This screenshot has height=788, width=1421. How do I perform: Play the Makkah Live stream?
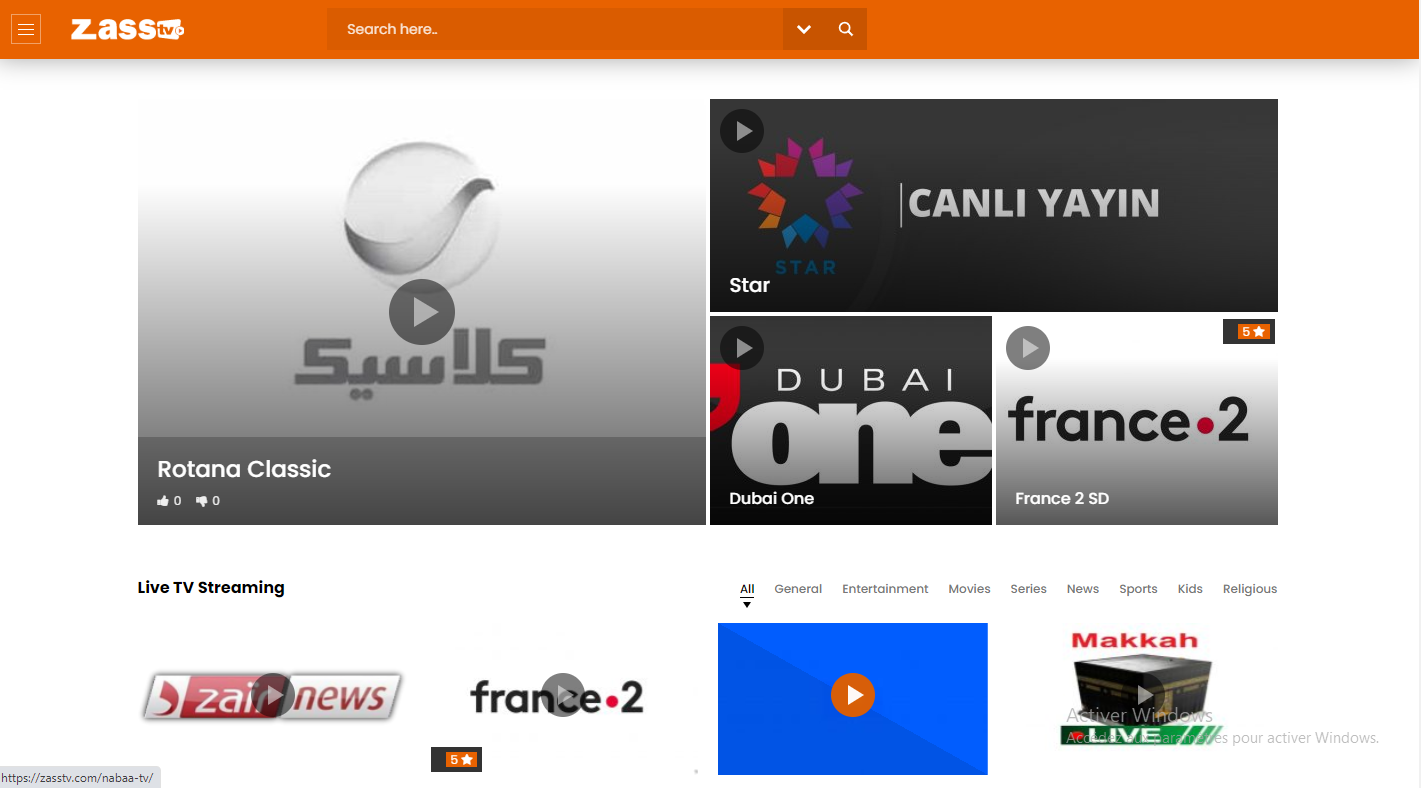click(x=1143, y=695)
